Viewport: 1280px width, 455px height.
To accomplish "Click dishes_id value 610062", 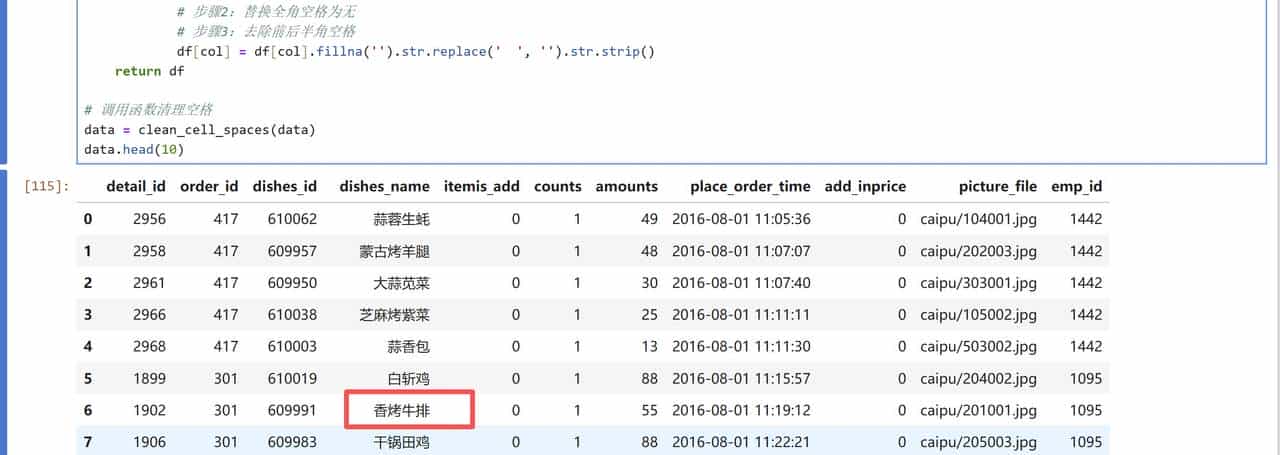I will (293, 219).
